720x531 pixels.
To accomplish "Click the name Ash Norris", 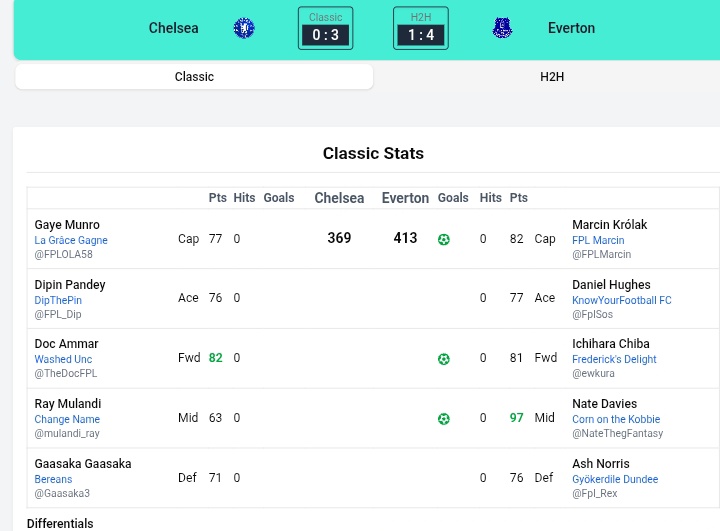I will (601, 463).
